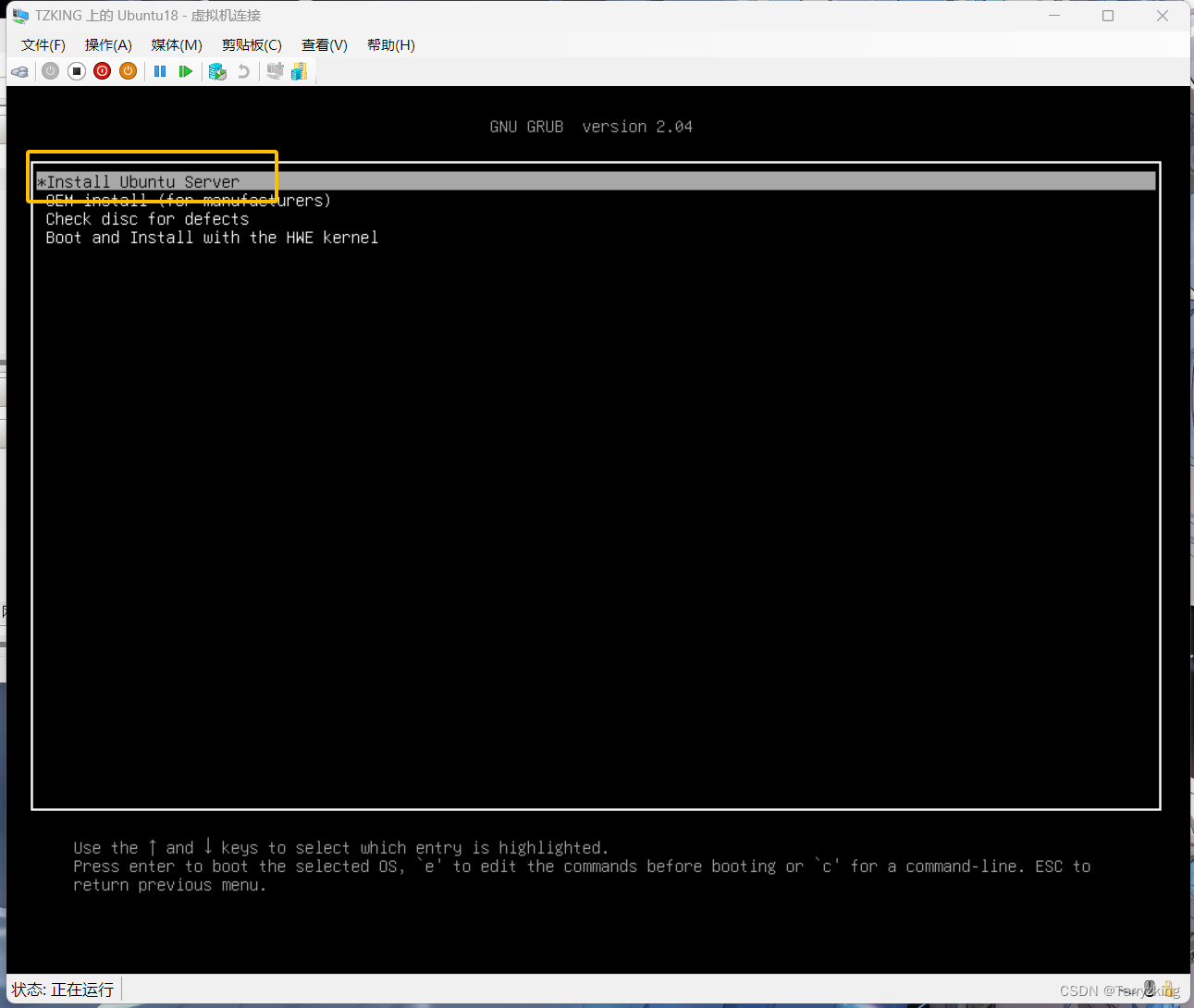Send Ctrl+Alt+Delete with the keys toolbar icon
1194x1008 pixels.
click(x=20, y=71)
